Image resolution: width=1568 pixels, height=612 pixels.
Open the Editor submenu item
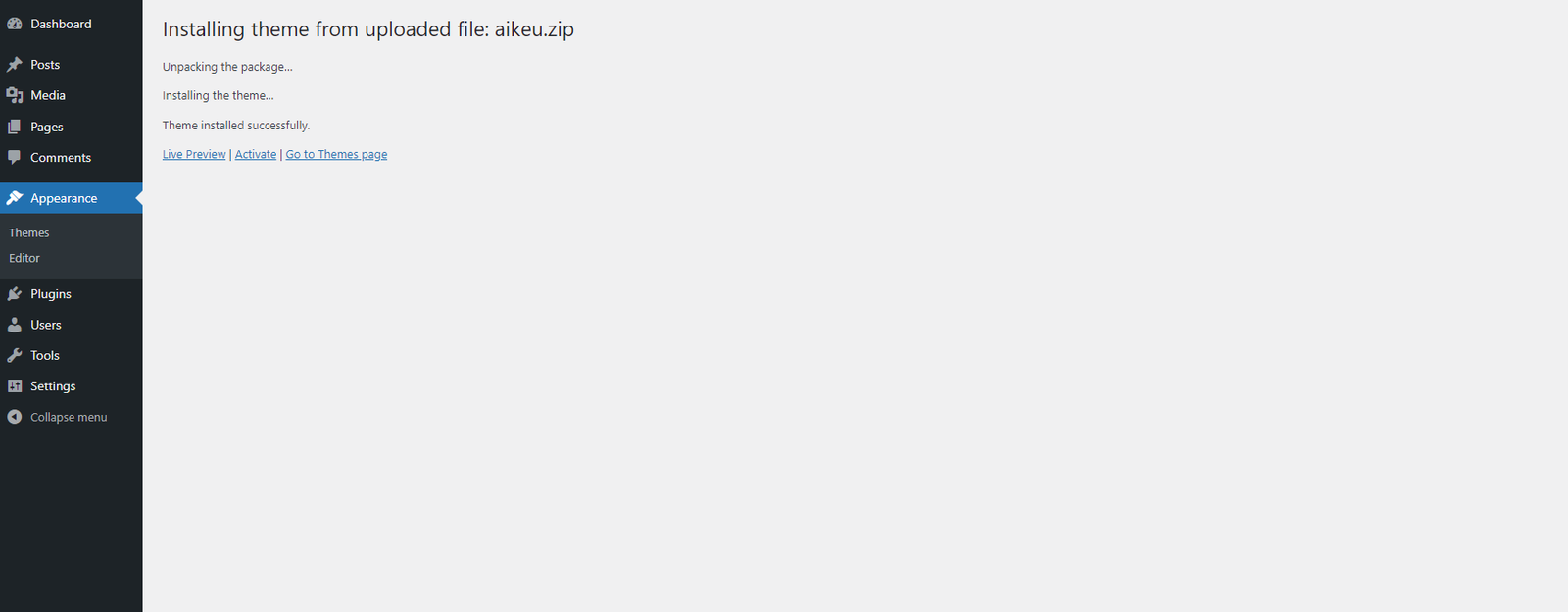24,258
